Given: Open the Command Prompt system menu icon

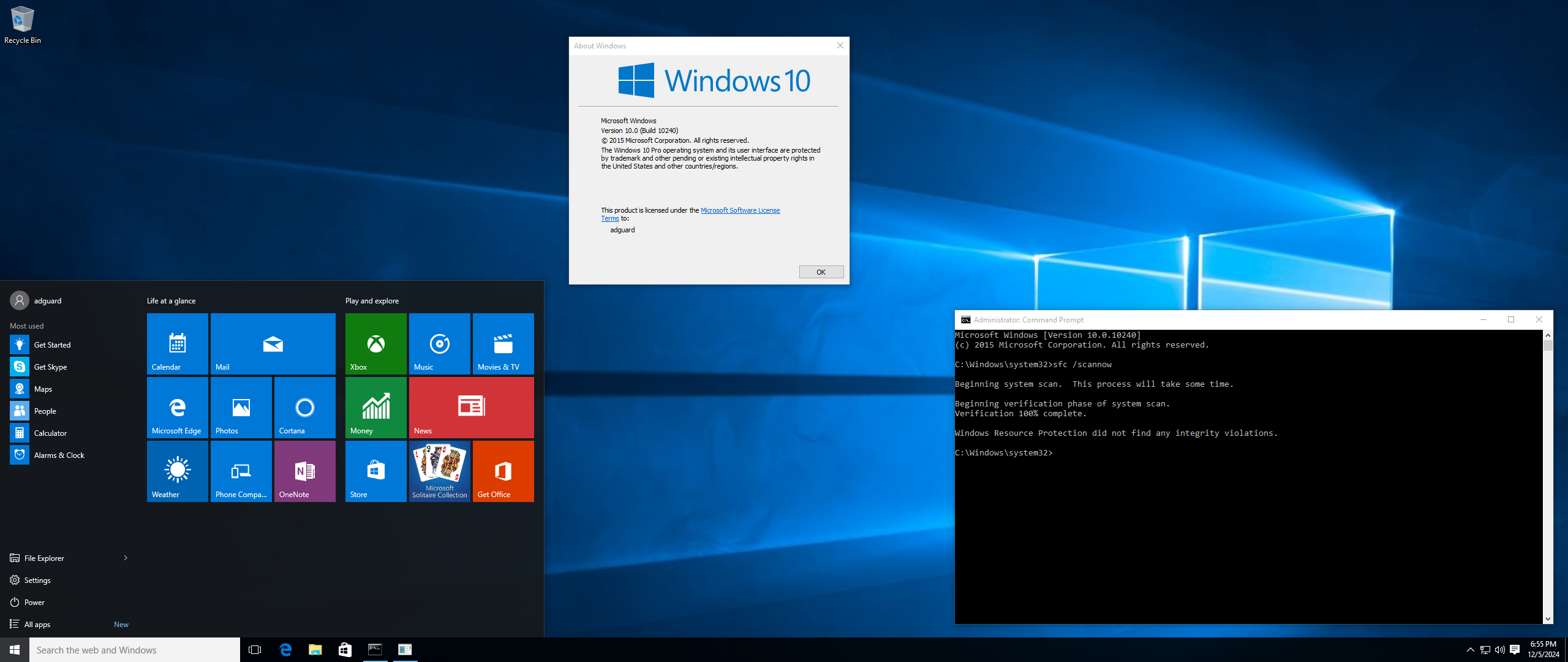Looking at the screenshot, I should click(x=965, y=320).
